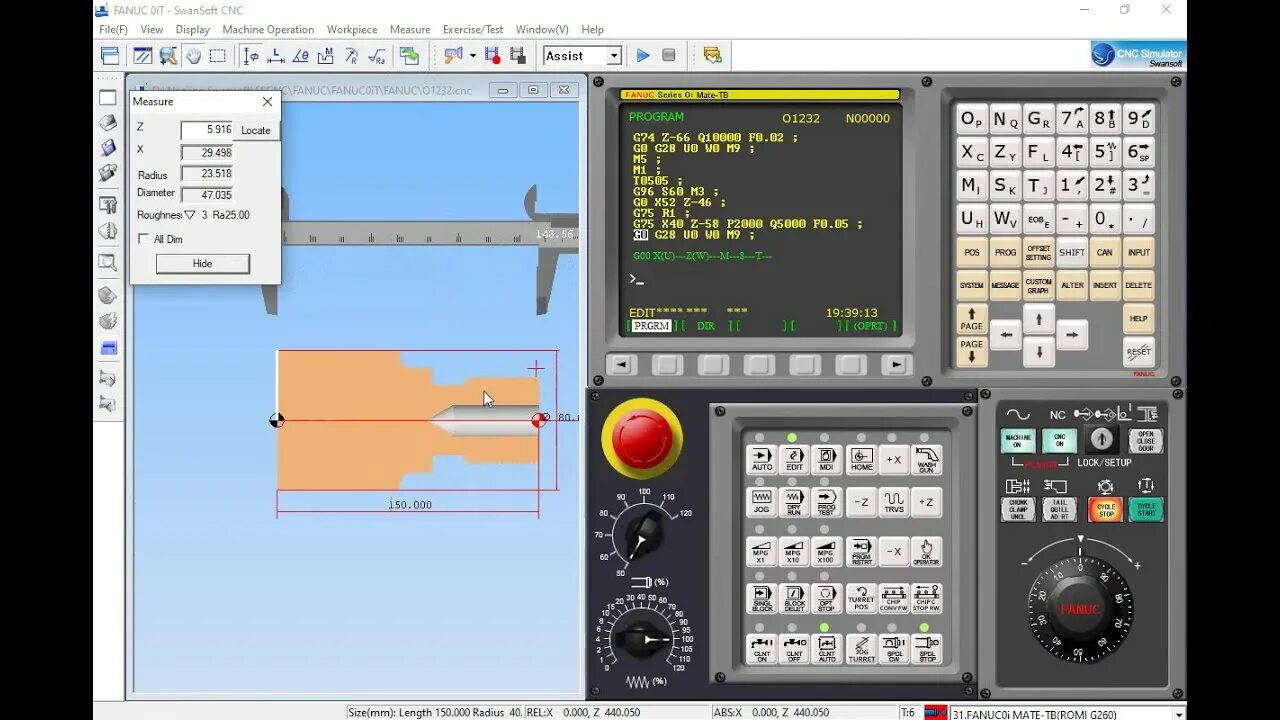Click the LOCK/SETUP key switch
The image size is (1280, 720).
click(x=1101, y=439)
